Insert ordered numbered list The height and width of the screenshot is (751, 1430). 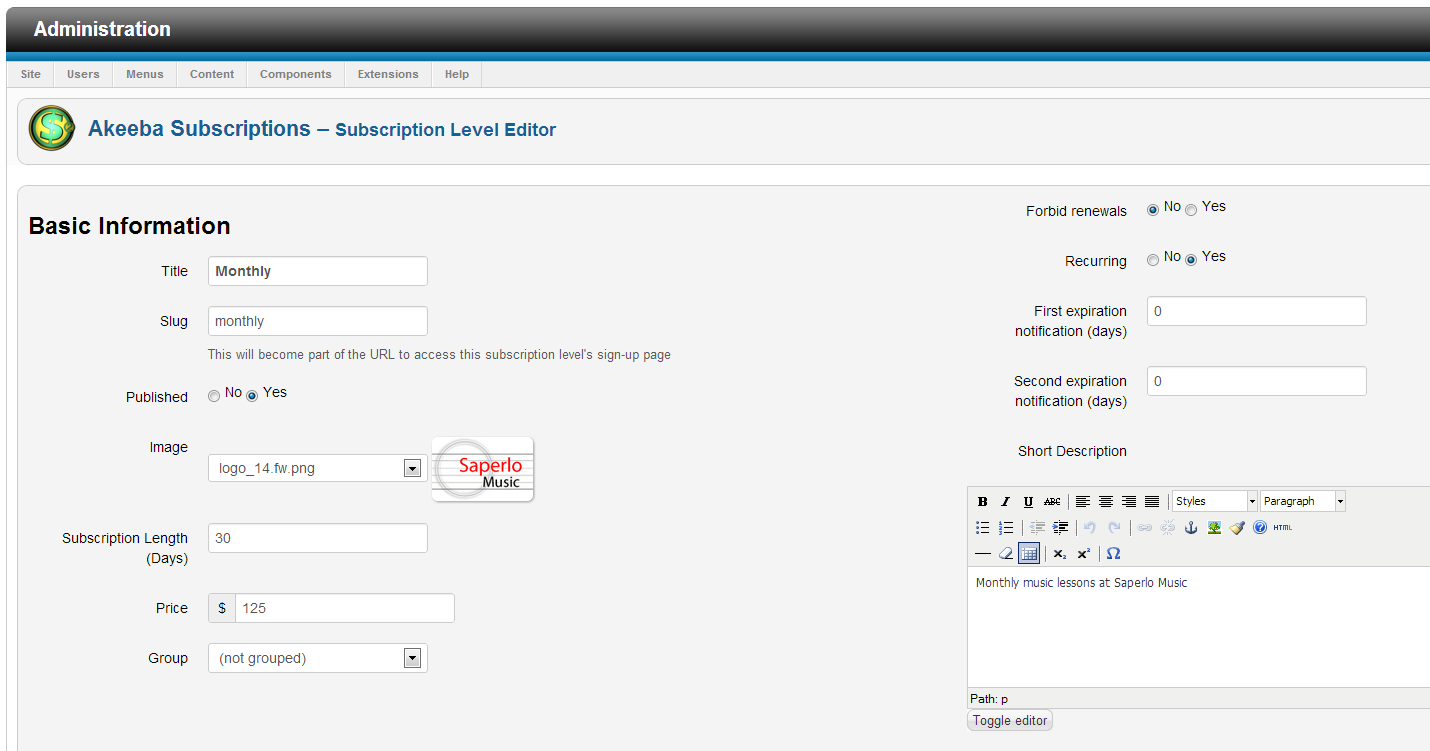pyautogui.click(x=1006, y=527)
